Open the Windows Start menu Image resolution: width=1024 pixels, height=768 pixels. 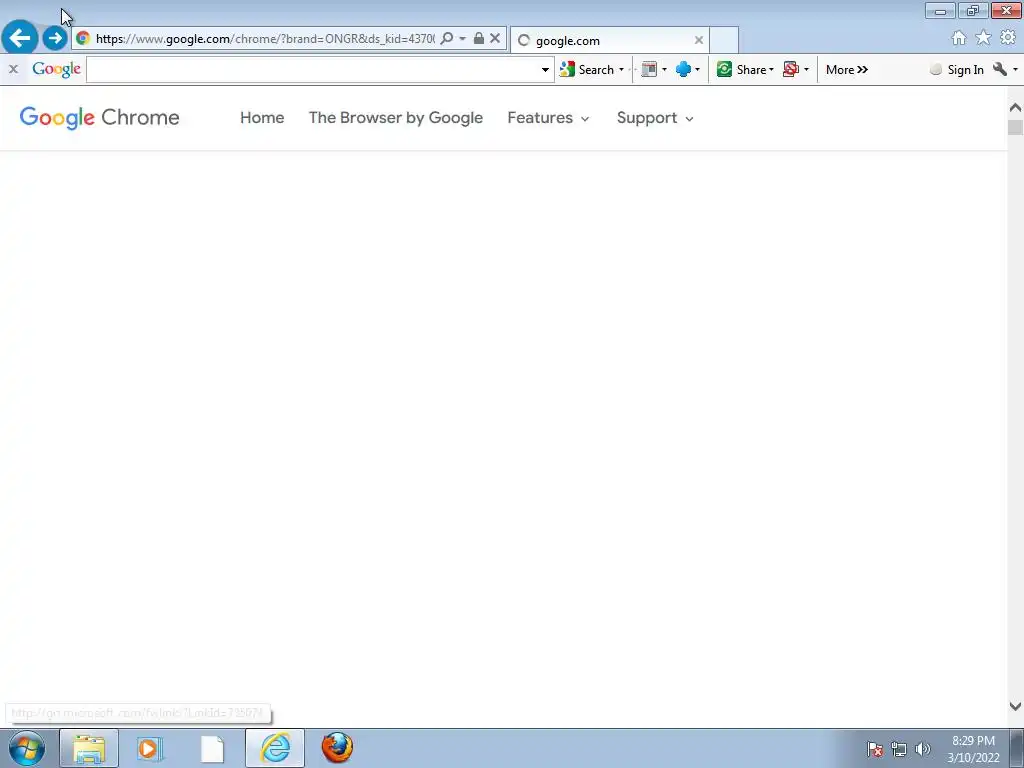(26, 748)
